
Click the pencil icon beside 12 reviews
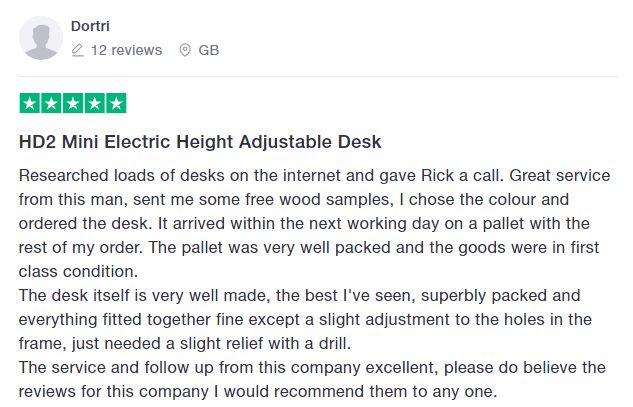(x=77, y=50)
